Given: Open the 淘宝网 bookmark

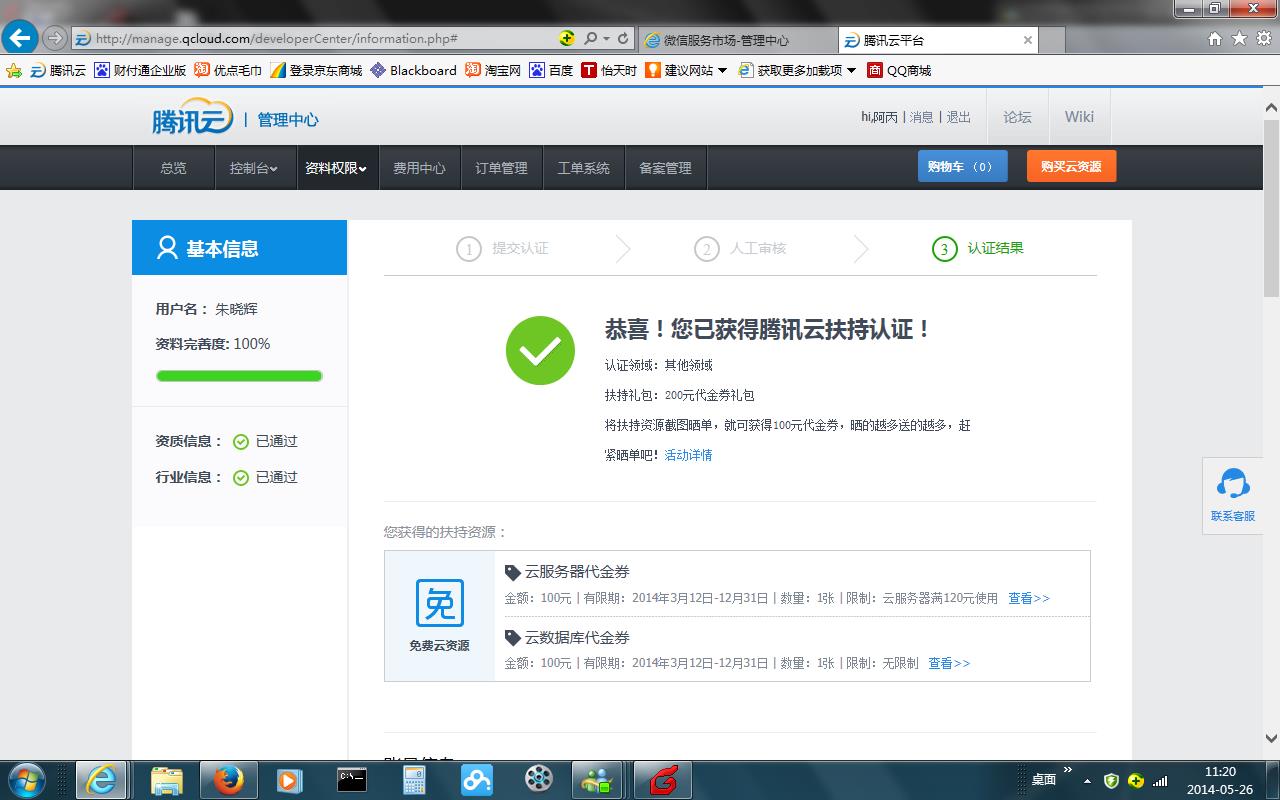Looking at the screenshot, I should (x=493, y=70).
